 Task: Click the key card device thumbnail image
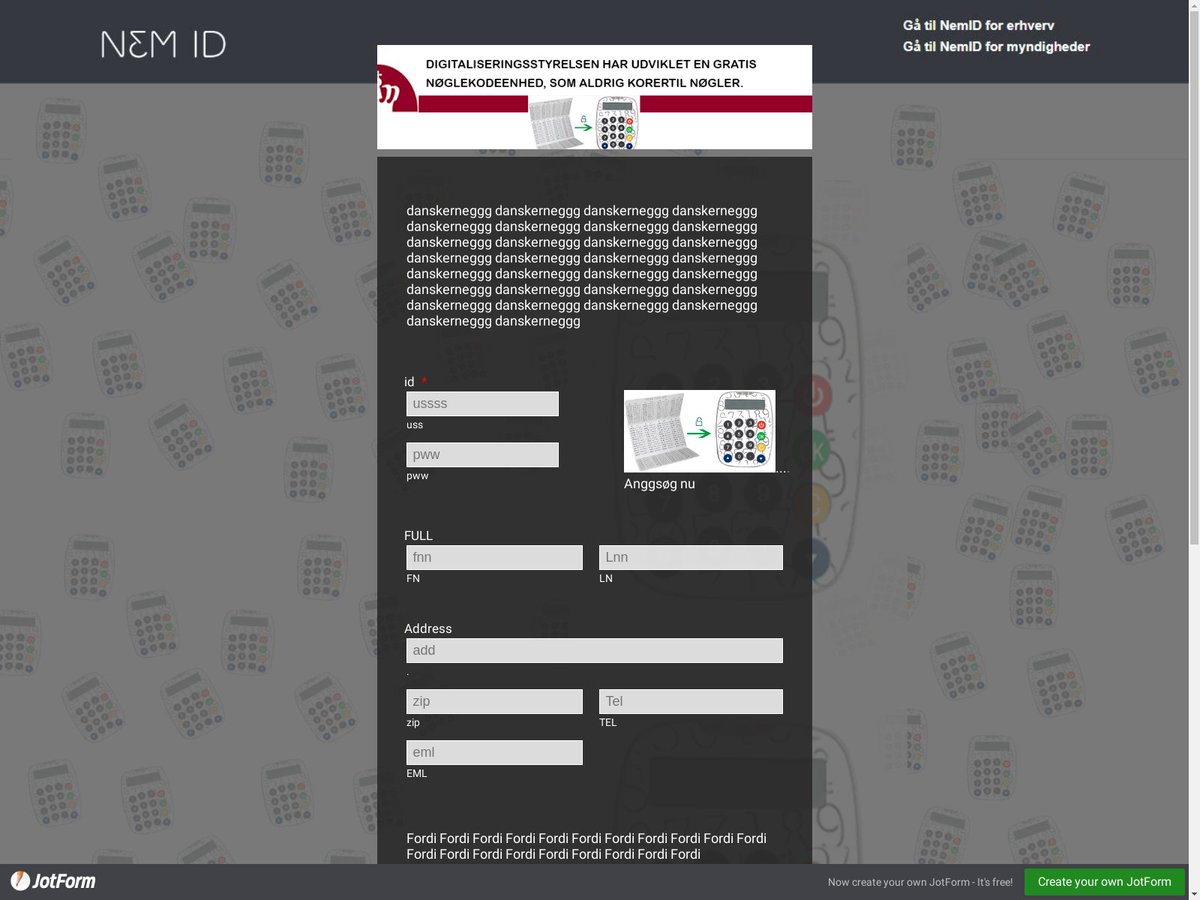(x=700, y=431)
